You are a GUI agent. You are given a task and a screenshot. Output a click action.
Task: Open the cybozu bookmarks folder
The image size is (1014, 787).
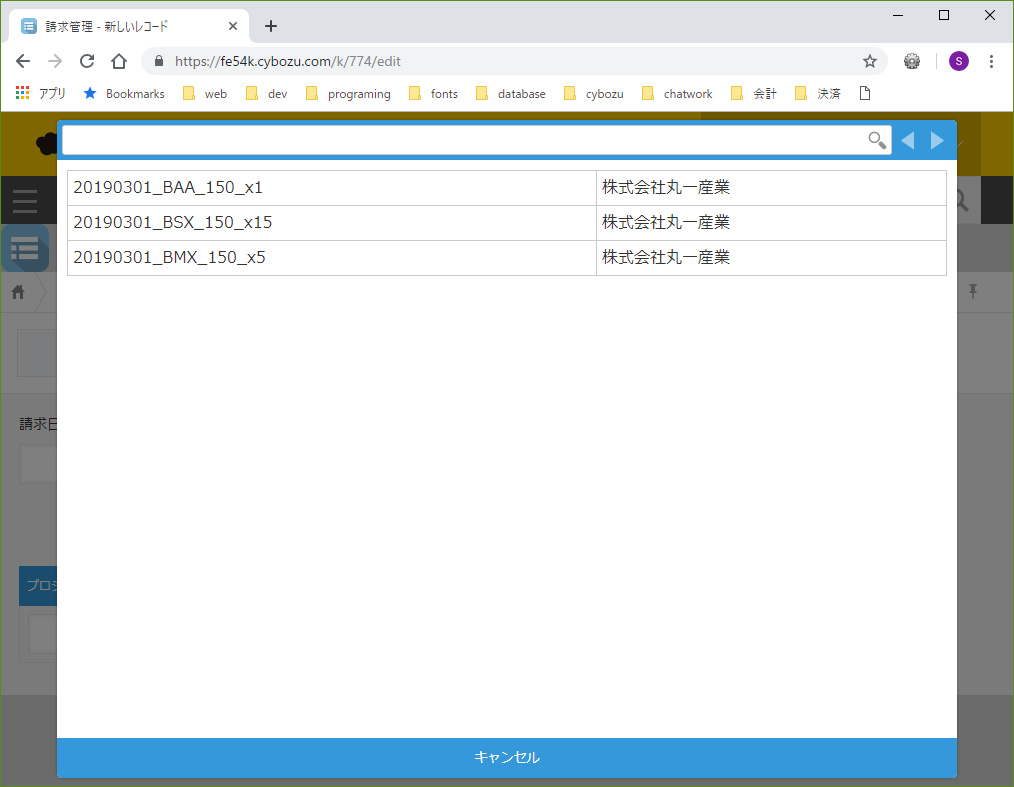(594, 94)
